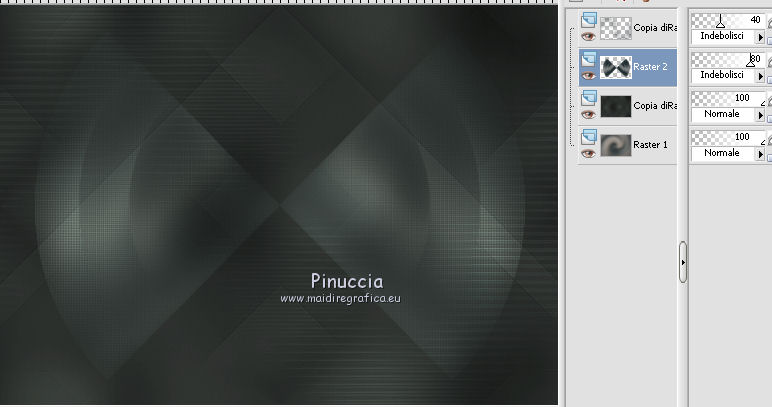Select the transparent checkerboard thumbnail of top Copia layer
This screenshot has height=407, width=772.
coord(615,28)
